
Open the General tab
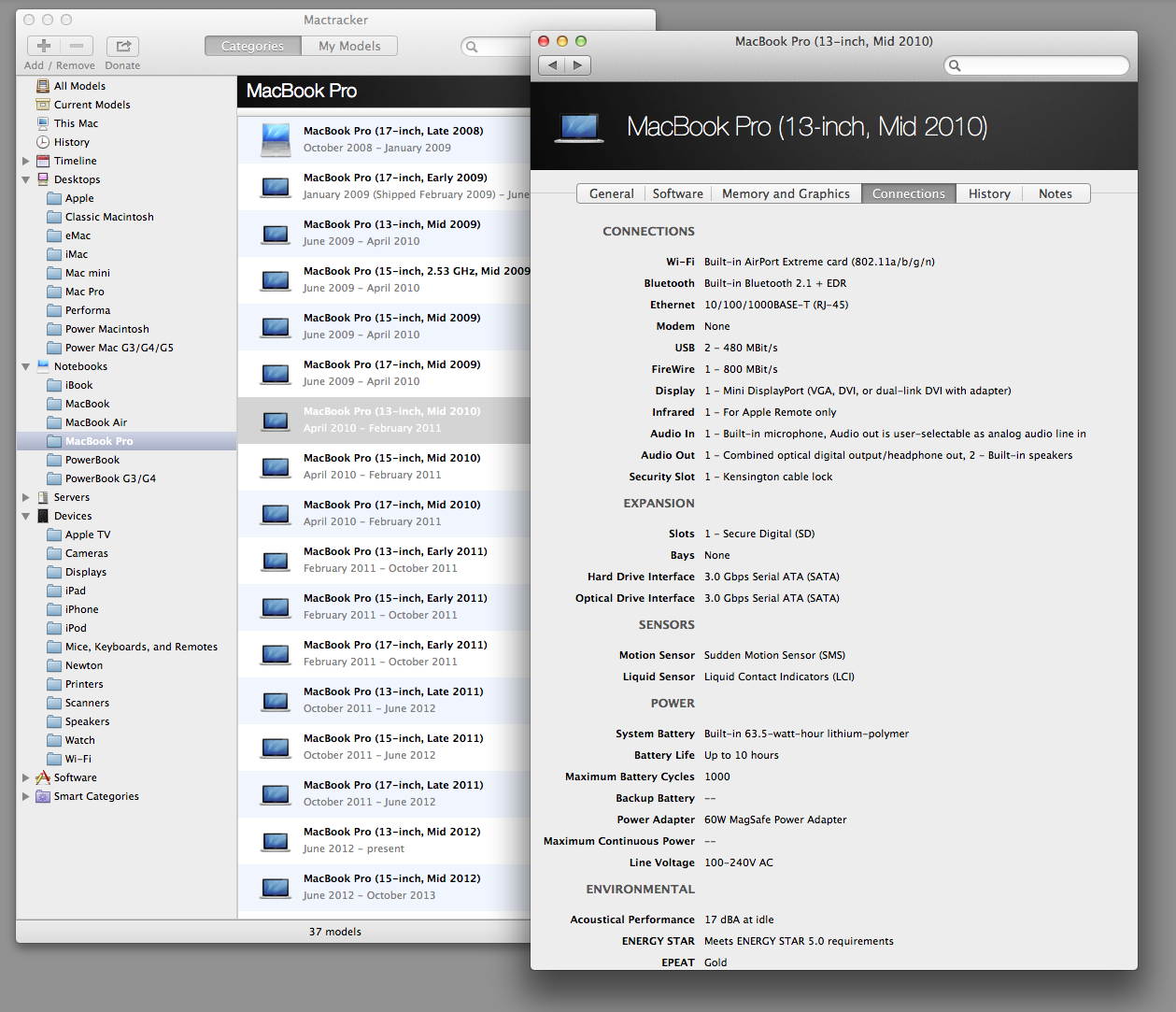[611, 193]
